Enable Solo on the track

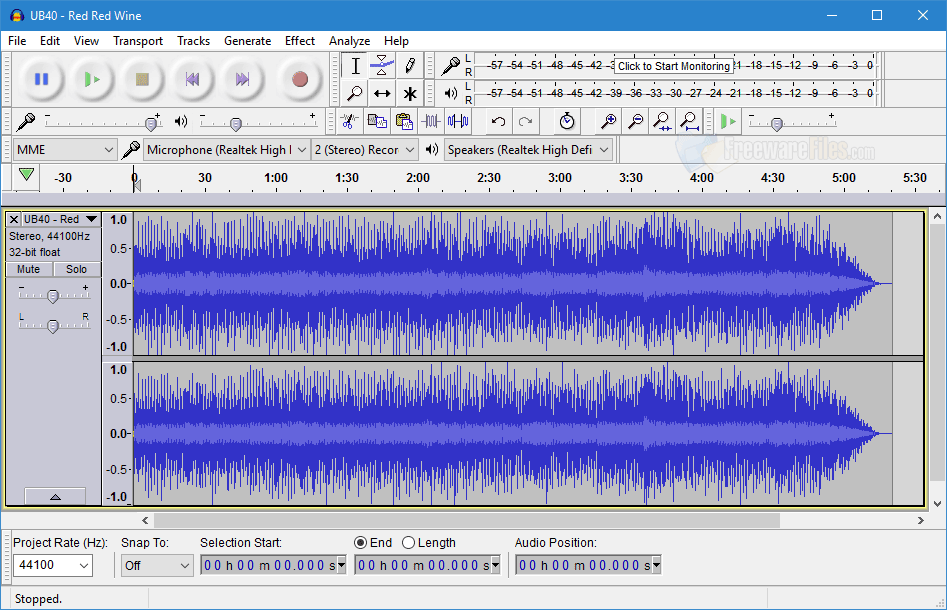[x=76, y=269]
